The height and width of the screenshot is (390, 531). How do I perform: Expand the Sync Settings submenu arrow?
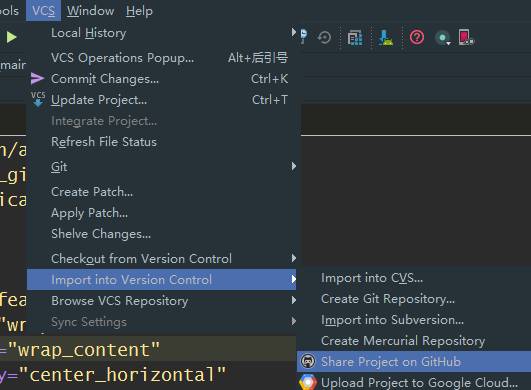pyautogui.click(x=294, y=321)
